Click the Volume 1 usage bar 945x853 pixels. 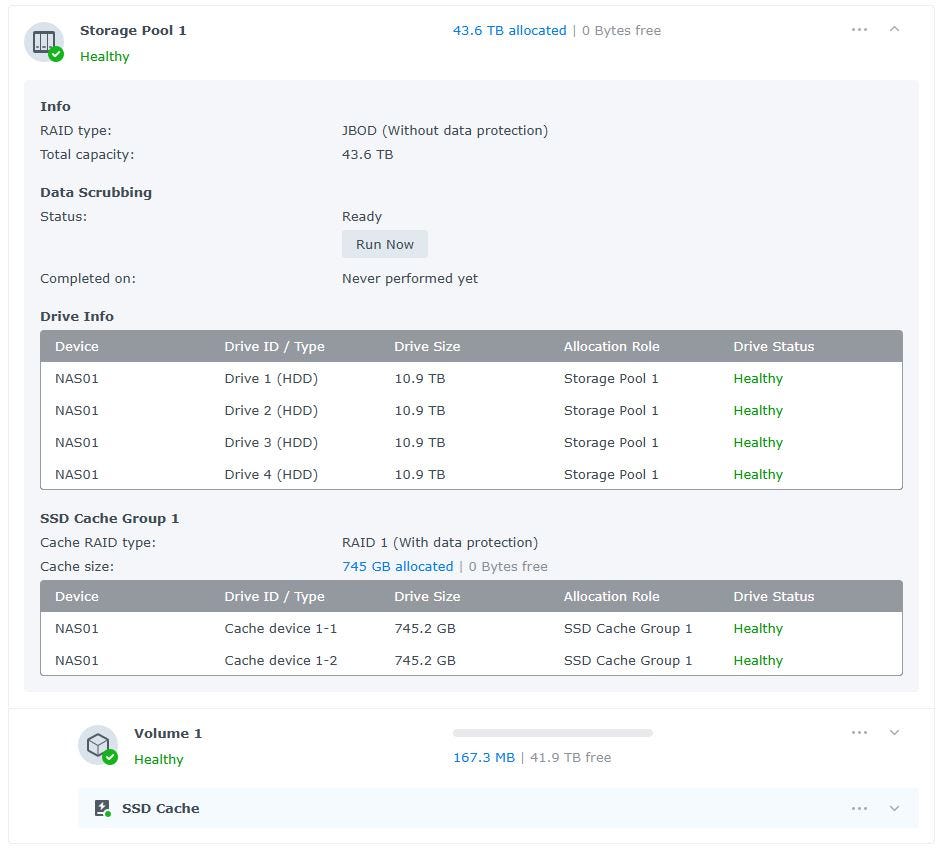coord(552,733)
